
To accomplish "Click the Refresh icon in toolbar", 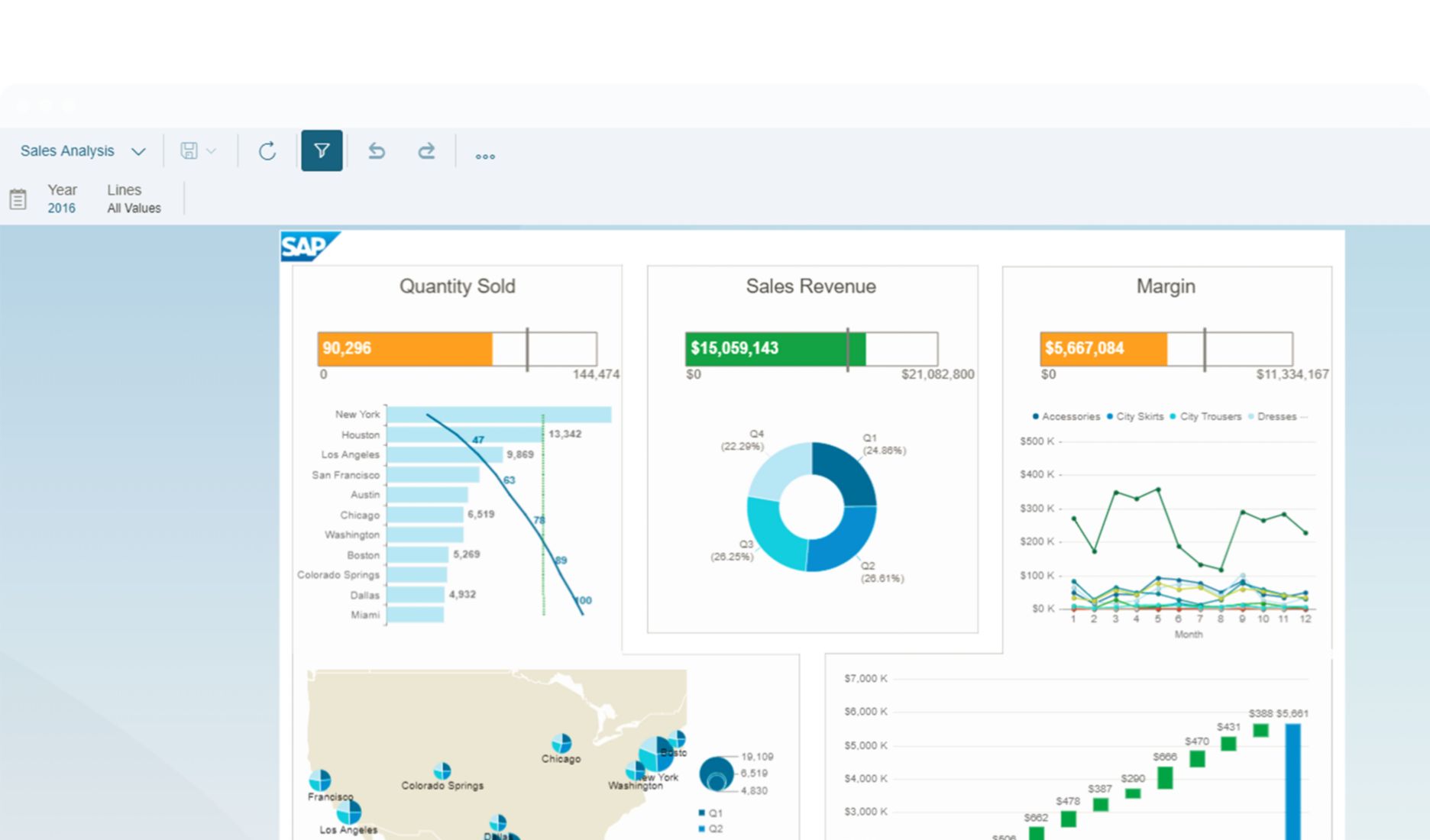I will (267, 151).
